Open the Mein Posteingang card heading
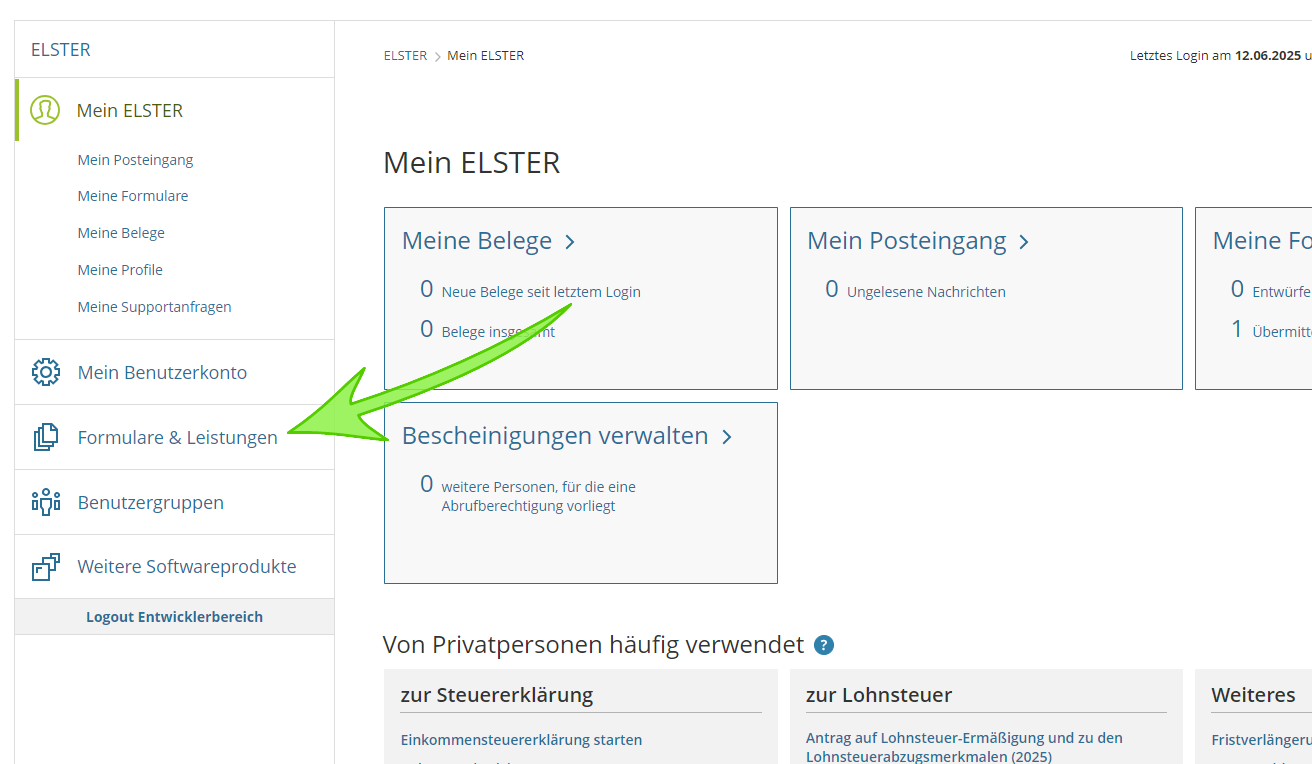Image resolution: width=1312 pixels, height=764 pixels. pos(907,241)
